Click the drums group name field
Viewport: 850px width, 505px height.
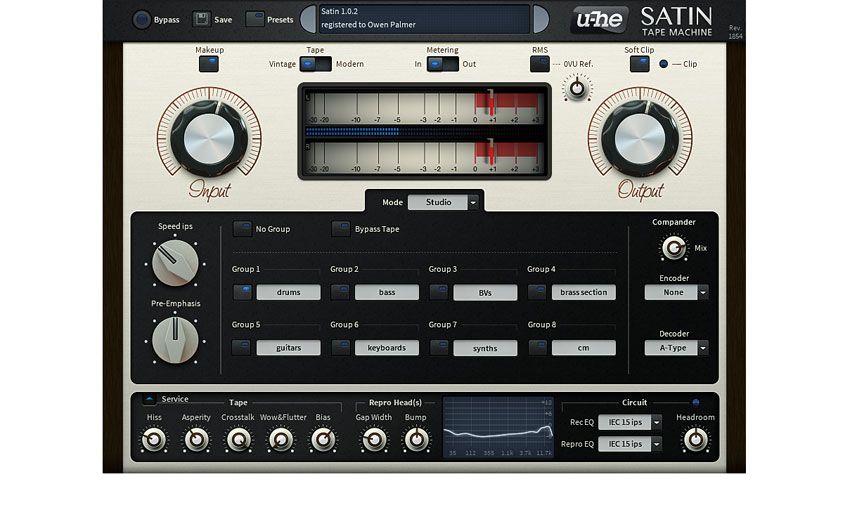tap(288, 292)
